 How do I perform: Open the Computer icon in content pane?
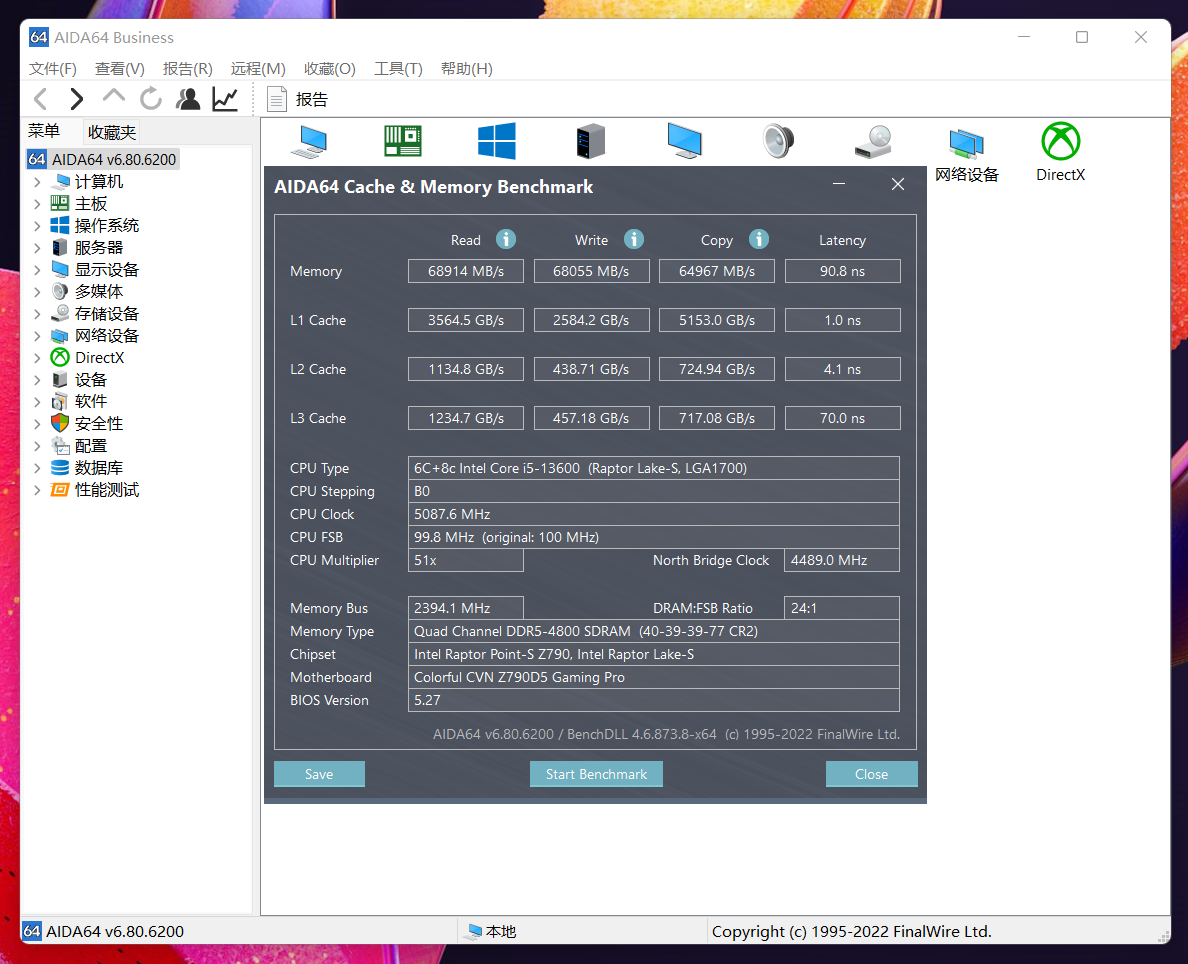pyautogui.click(x=309, y=141)
